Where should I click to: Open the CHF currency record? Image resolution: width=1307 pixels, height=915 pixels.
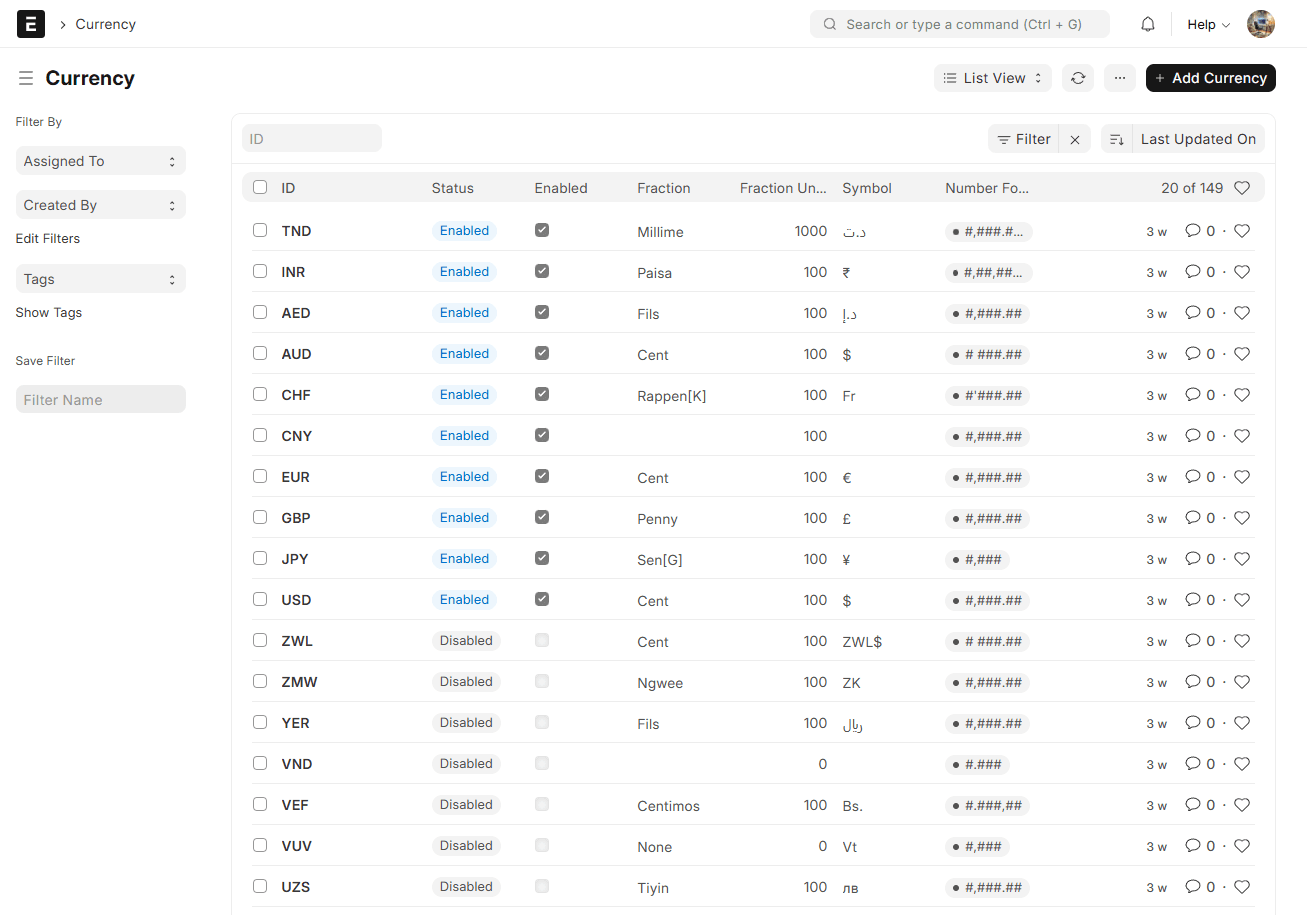296,395
